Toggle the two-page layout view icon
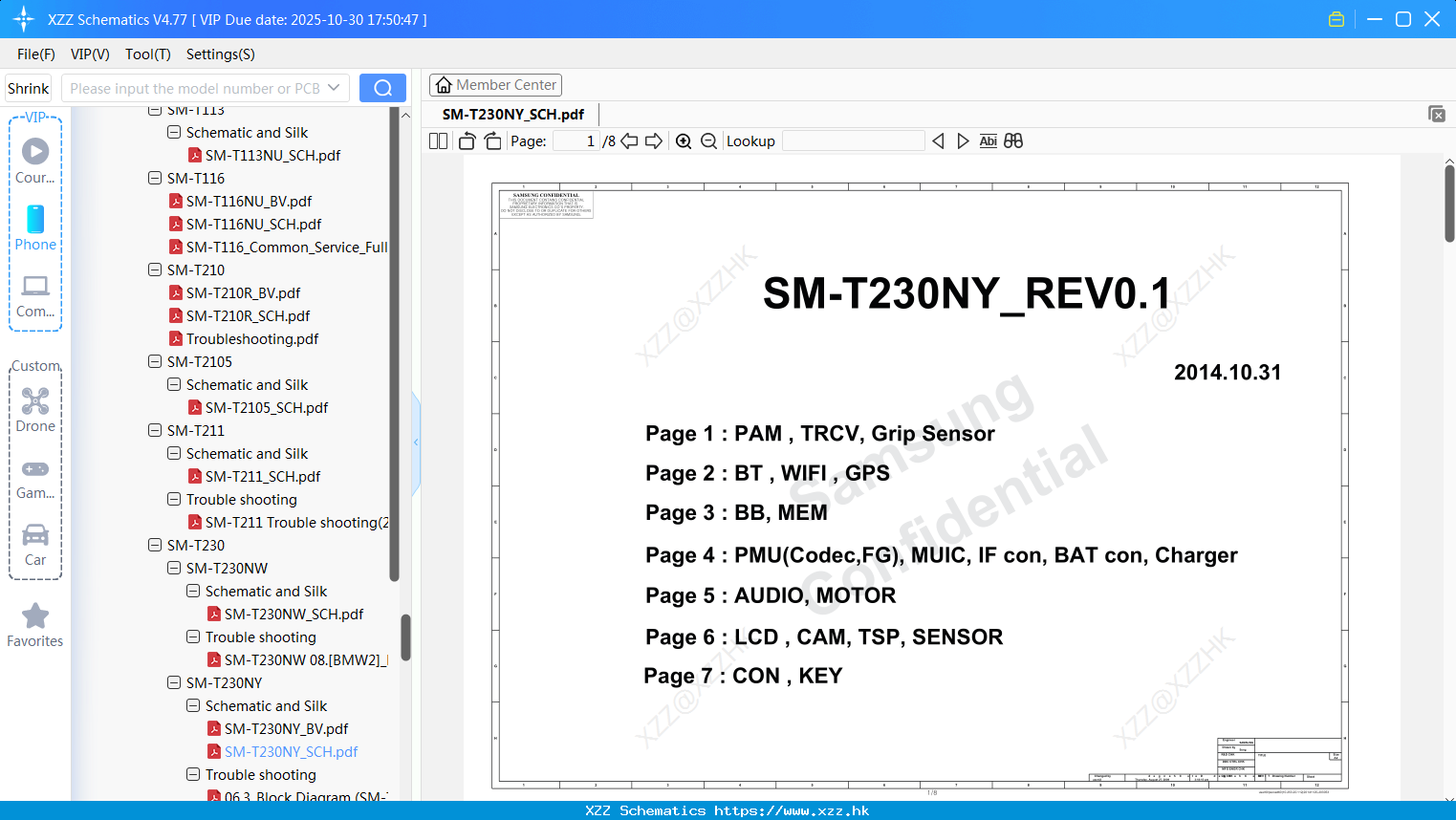This screenshot has width=1456, height=820. coord(438,141)
